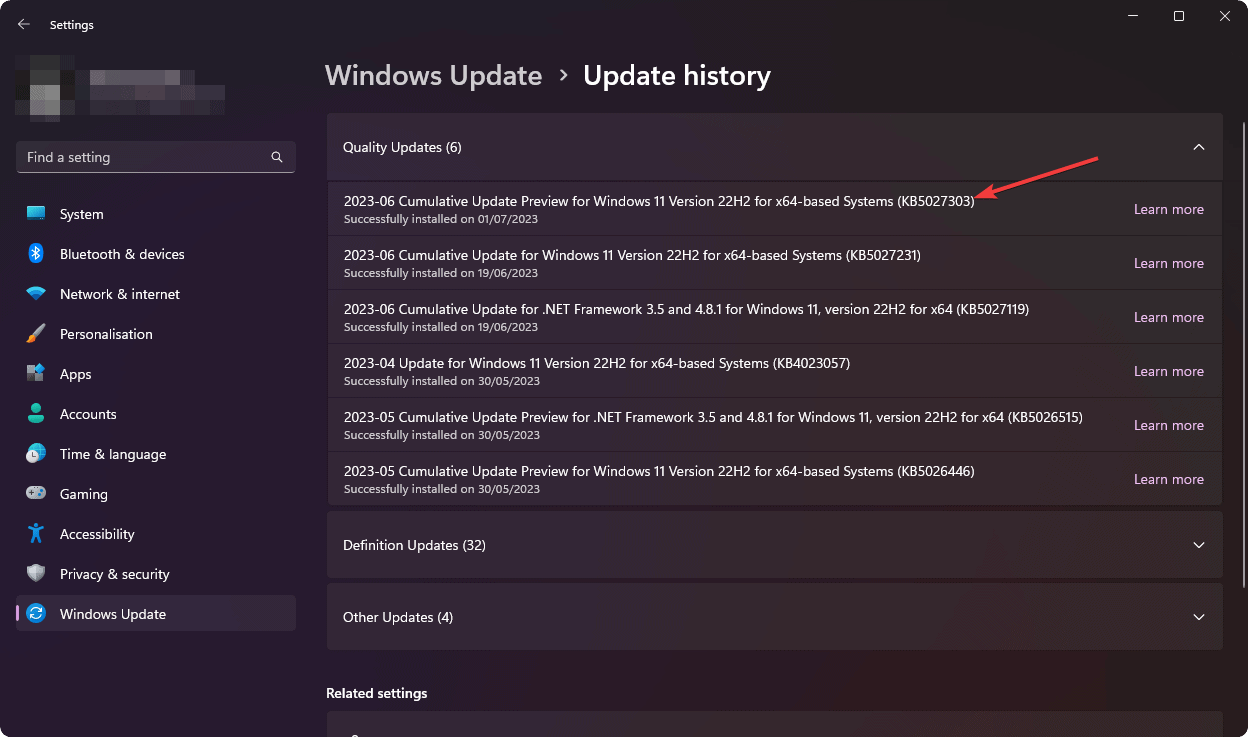Open Learn more for KB5027231

click(1168, 262)
